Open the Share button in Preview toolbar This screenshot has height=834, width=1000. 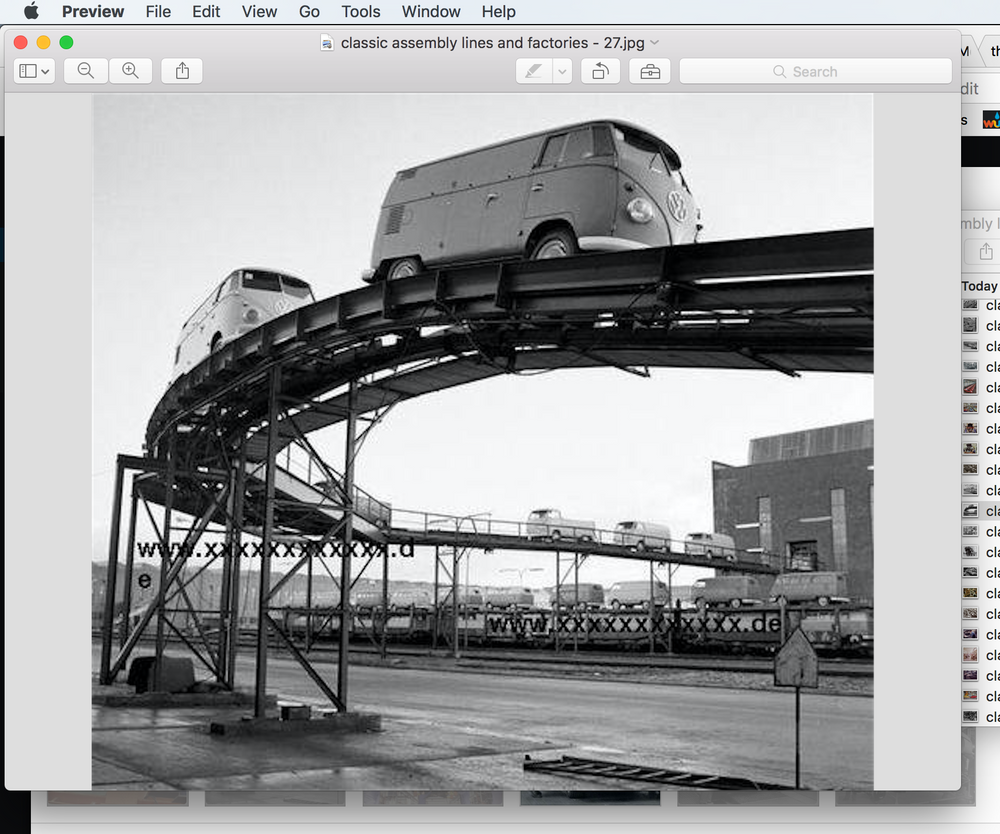(x=182, y=71)
